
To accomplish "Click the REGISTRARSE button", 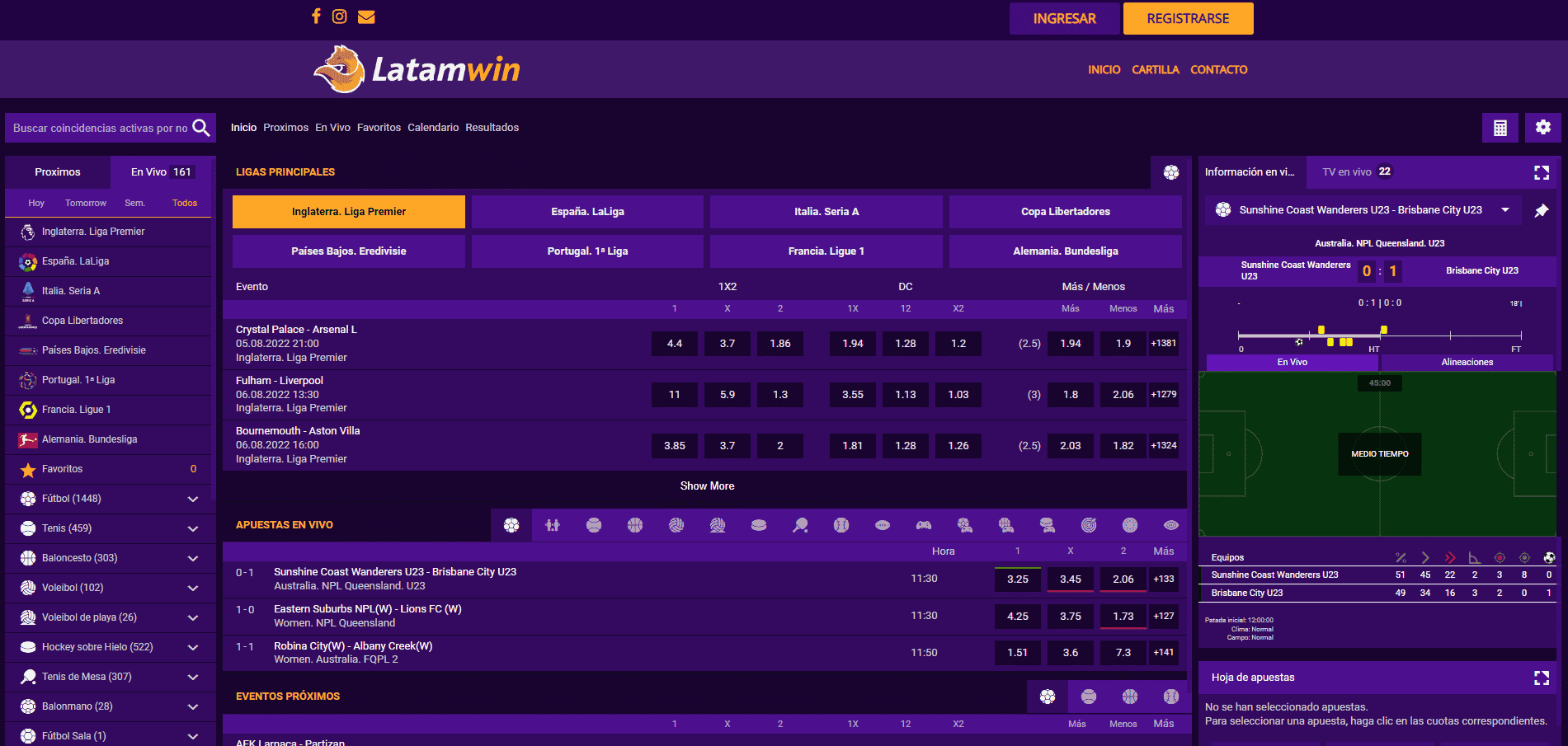I will pyautogui.click(x=1188, y=19).
